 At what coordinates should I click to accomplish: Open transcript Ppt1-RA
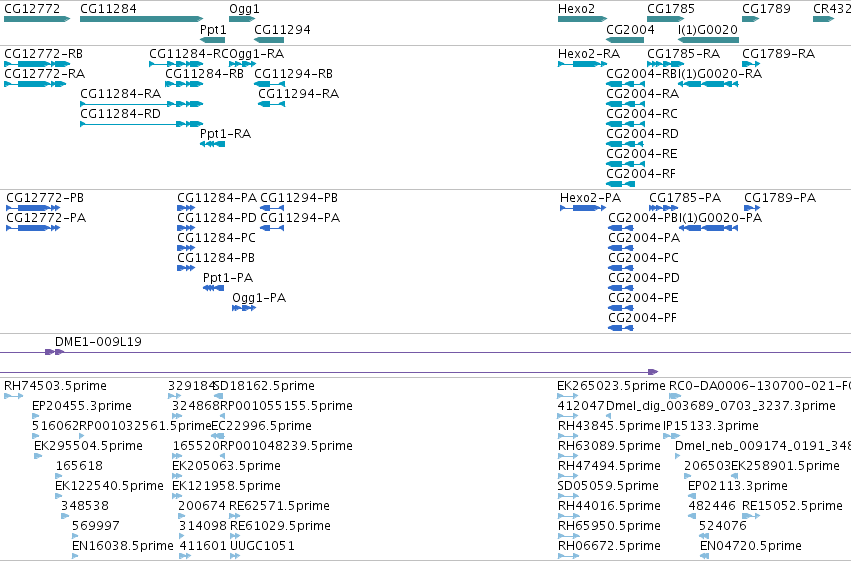[225, 134]
